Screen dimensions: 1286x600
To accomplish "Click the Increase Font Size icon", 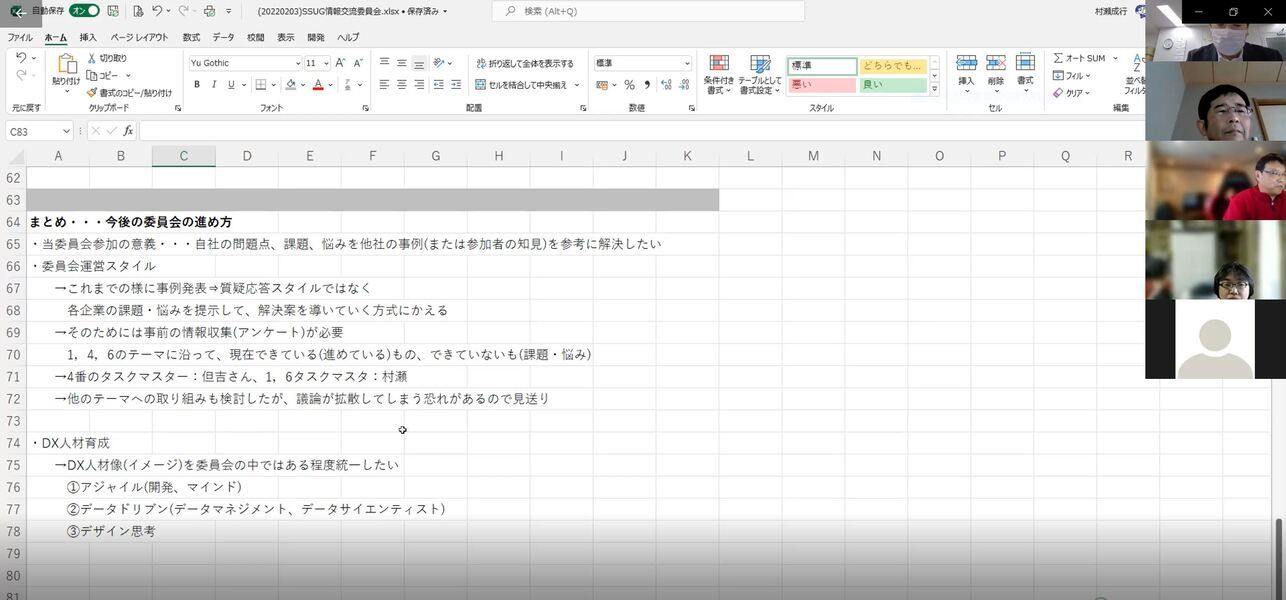I will (341, 63).
